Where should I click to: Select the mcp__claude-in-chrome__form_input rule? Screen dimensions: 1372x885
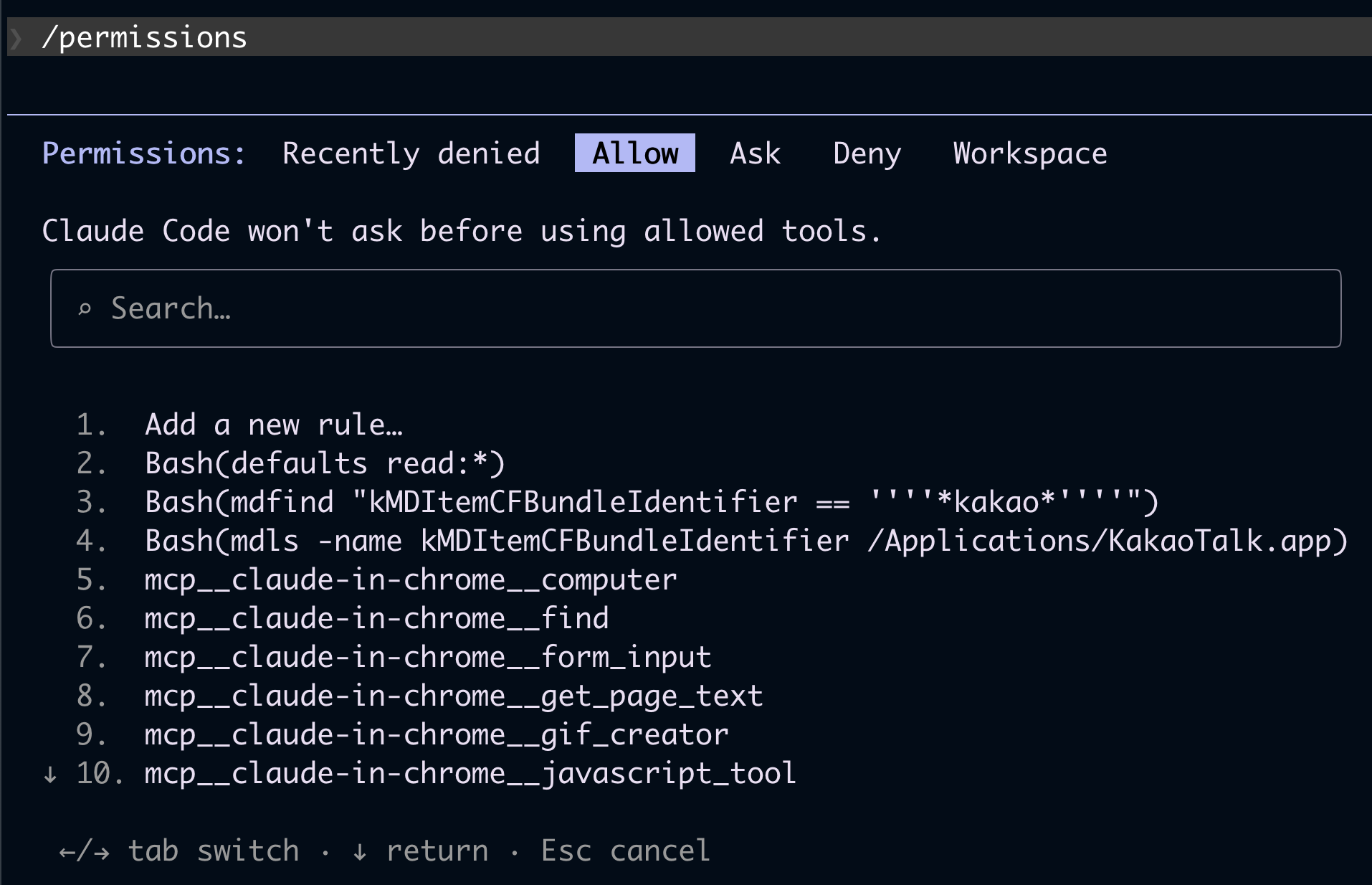click(x=428, y=657)
